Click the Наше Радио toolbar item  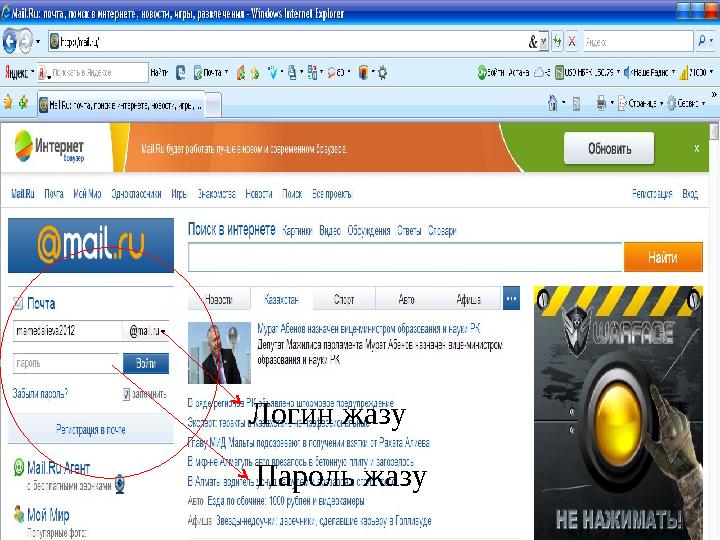649,73
